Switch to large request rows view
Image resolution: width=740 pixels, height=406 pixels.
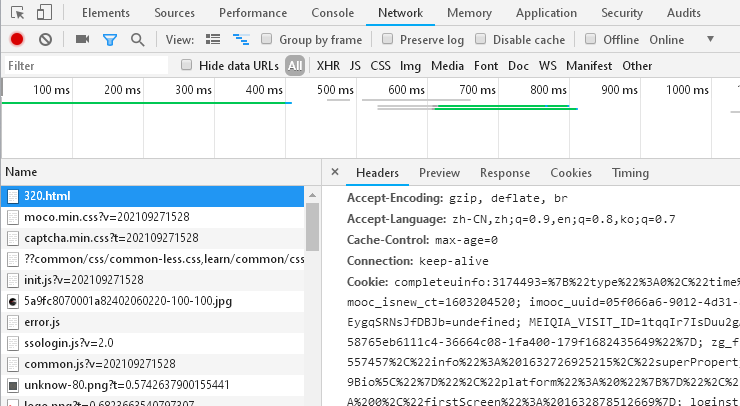213,39
